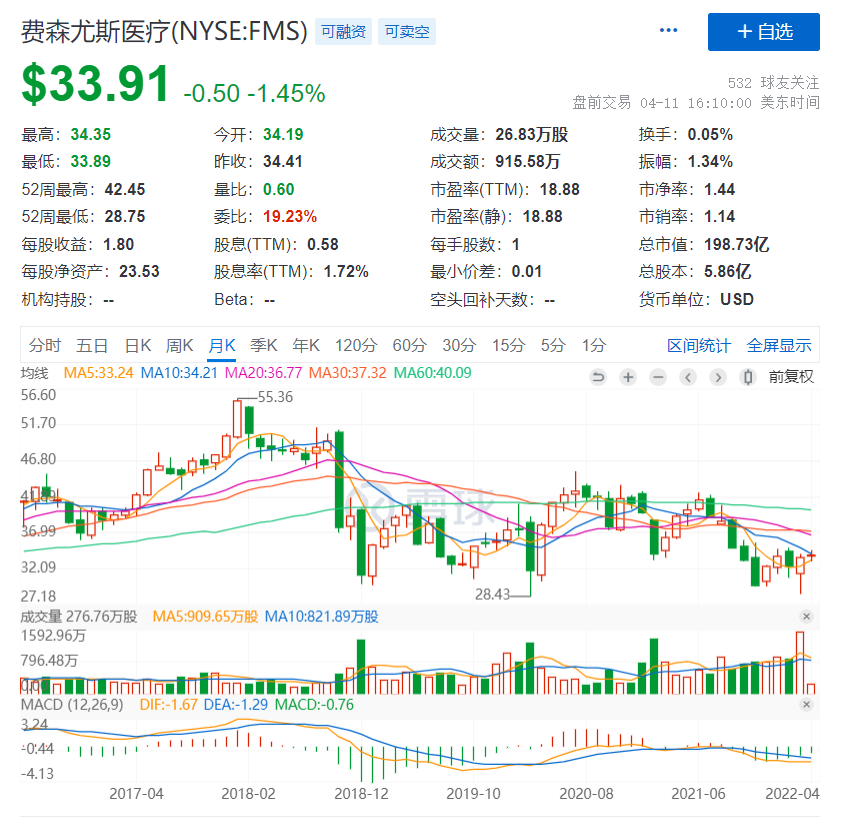This screenshot has height=817, width=852.
Task: Zoom out chart with minus icon
Action: point(658,376)
